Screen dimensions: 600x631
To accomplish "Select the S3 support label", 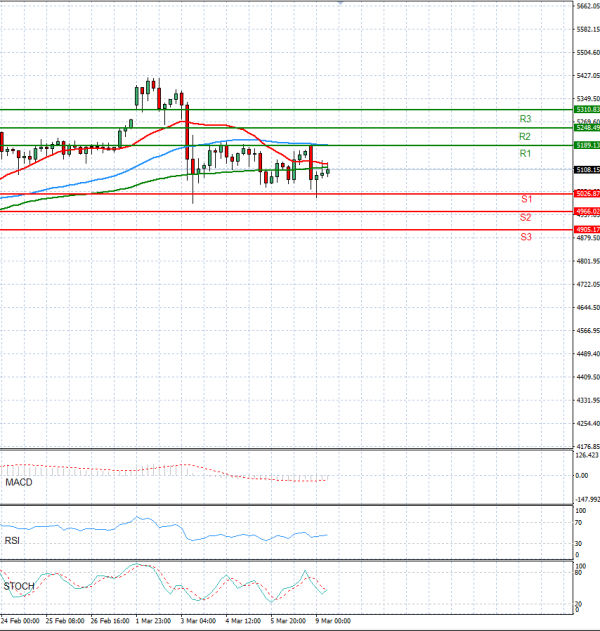I will tap(525, 237).
